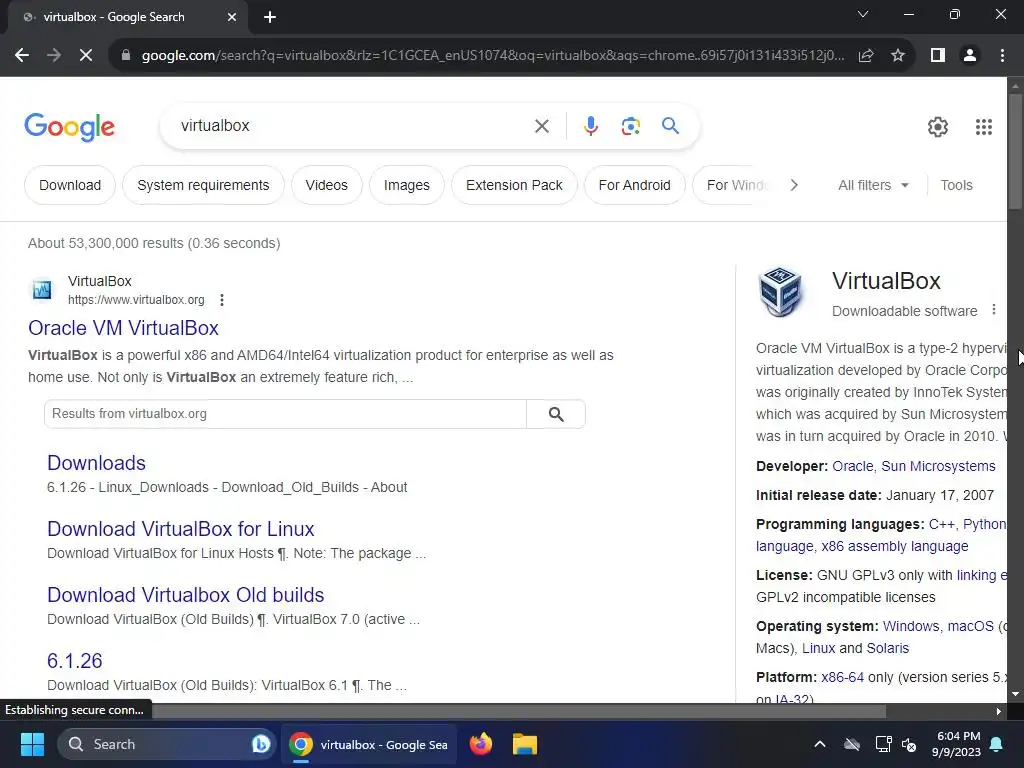Open the Chrome profile menu
This screenshot has width=1024, height=768.
970,56
